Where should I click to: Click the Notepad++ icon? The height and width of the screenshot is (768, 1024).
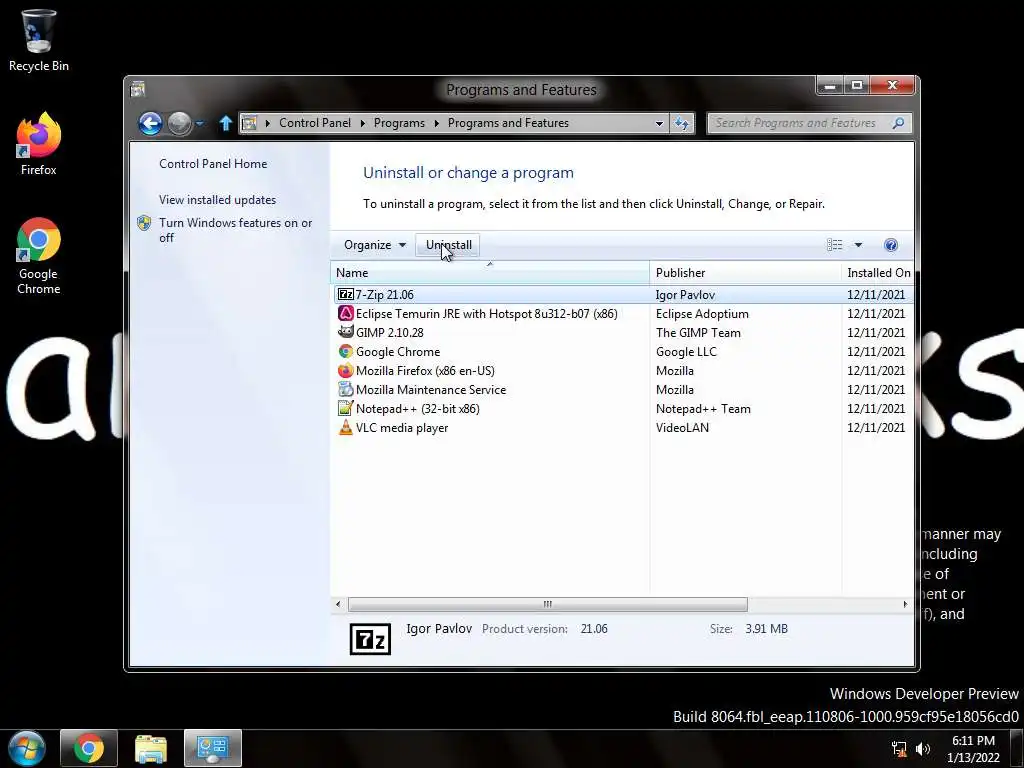pos(345,408)
